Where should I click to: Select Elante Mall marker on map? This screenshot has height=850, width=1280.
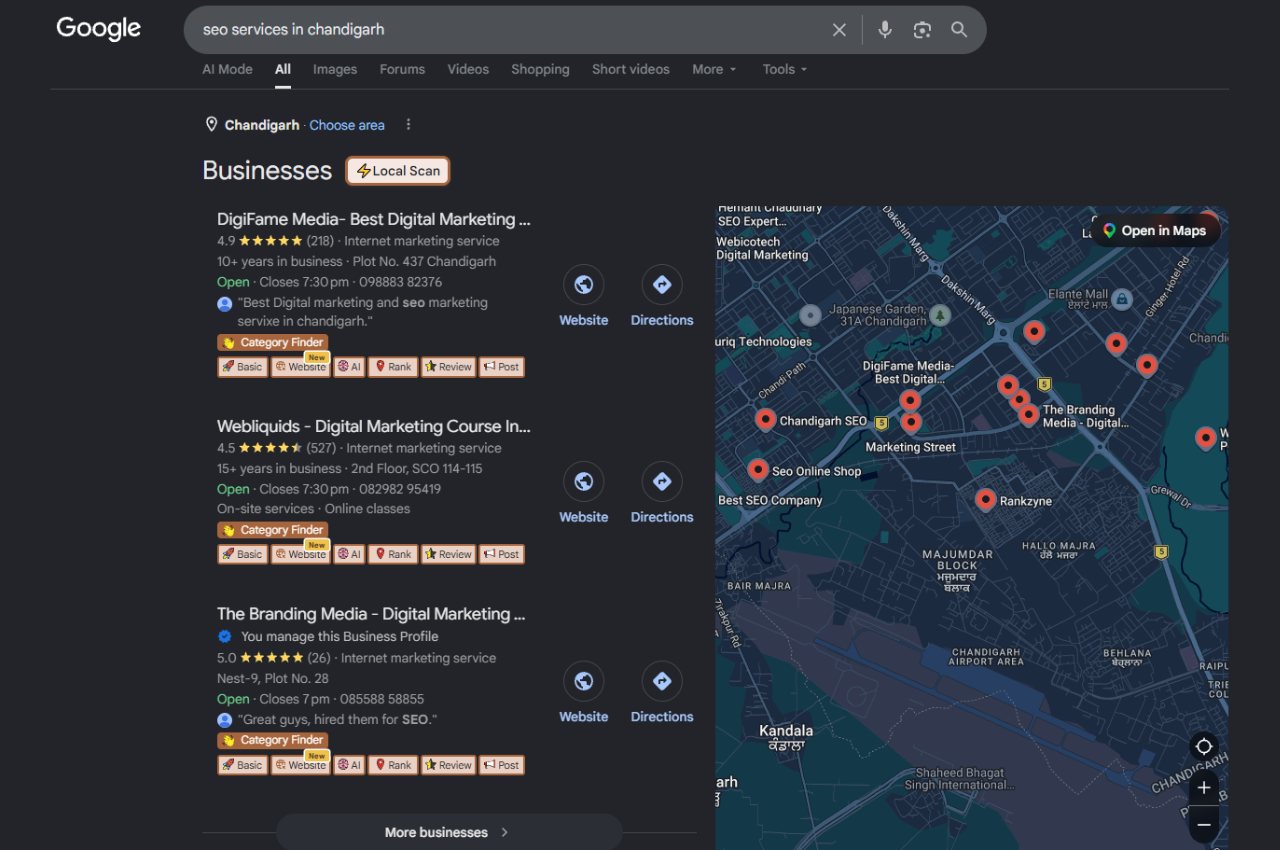[x=1122, y=298]
